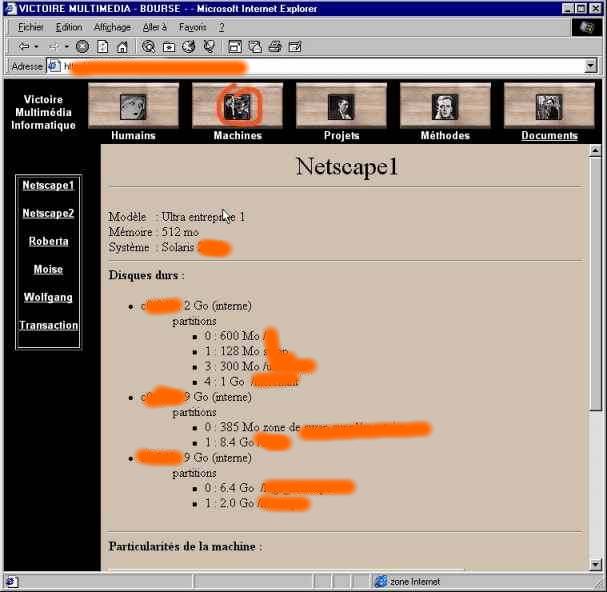
Task: Click the Projets portrait thumbnail
Action: [x=341, y=106]
